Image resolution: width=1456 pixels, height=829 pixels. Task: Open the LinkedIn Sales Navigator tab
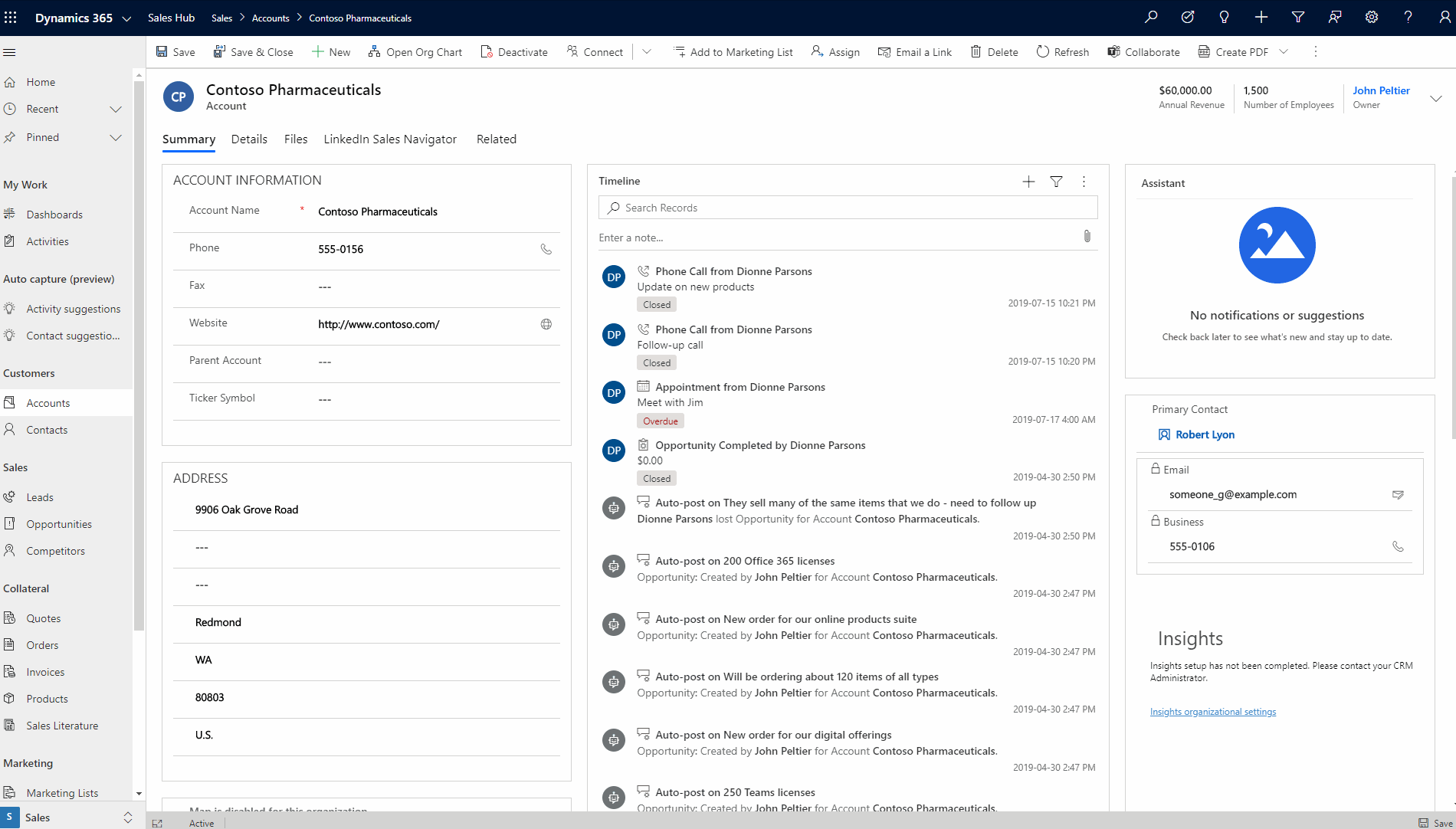click(x=390, y=139)
